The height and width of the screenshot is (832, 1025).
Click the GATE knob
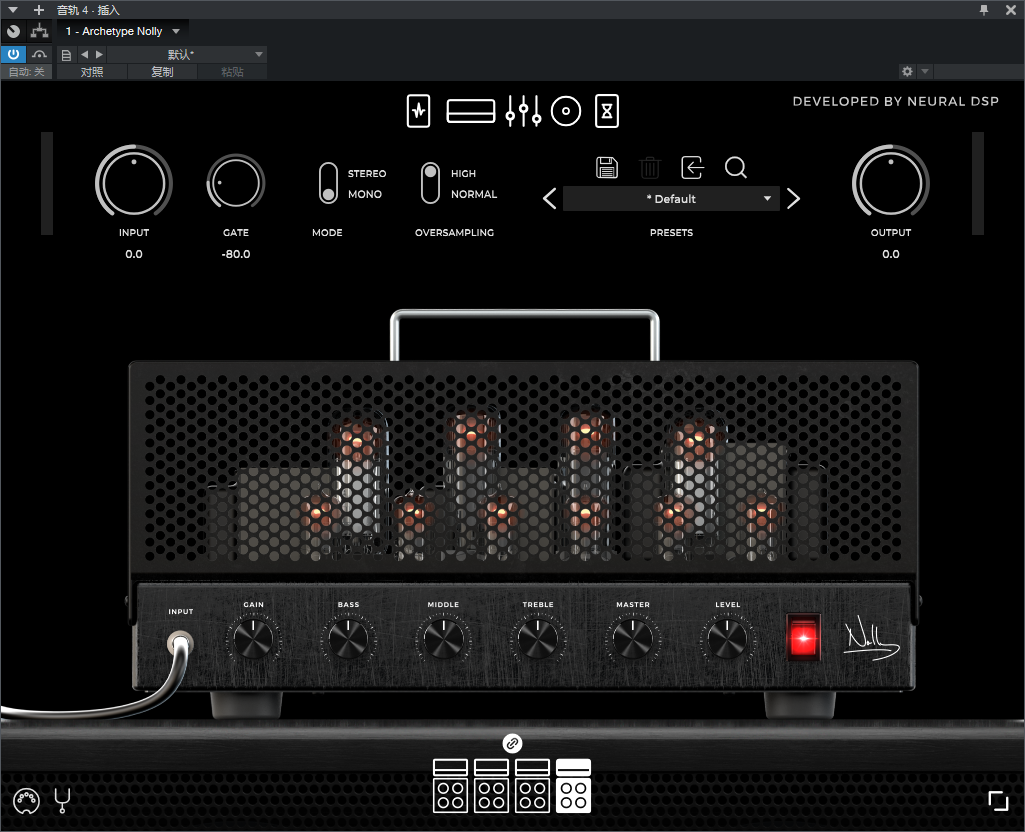pyautogui.click(x=235, y=182)
